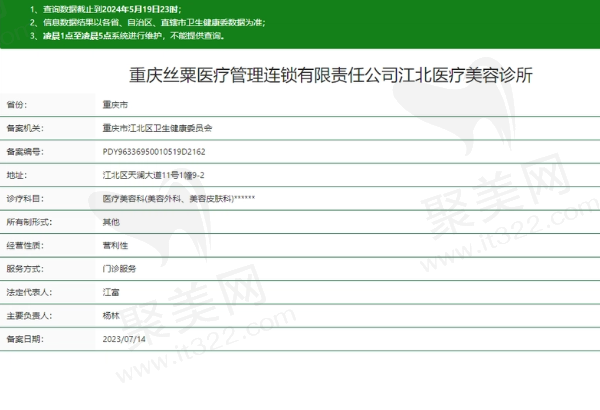The height and width of the screenshot is (410, 600).
Task: Select the name '杨林'
Action: tap(111, 316)
